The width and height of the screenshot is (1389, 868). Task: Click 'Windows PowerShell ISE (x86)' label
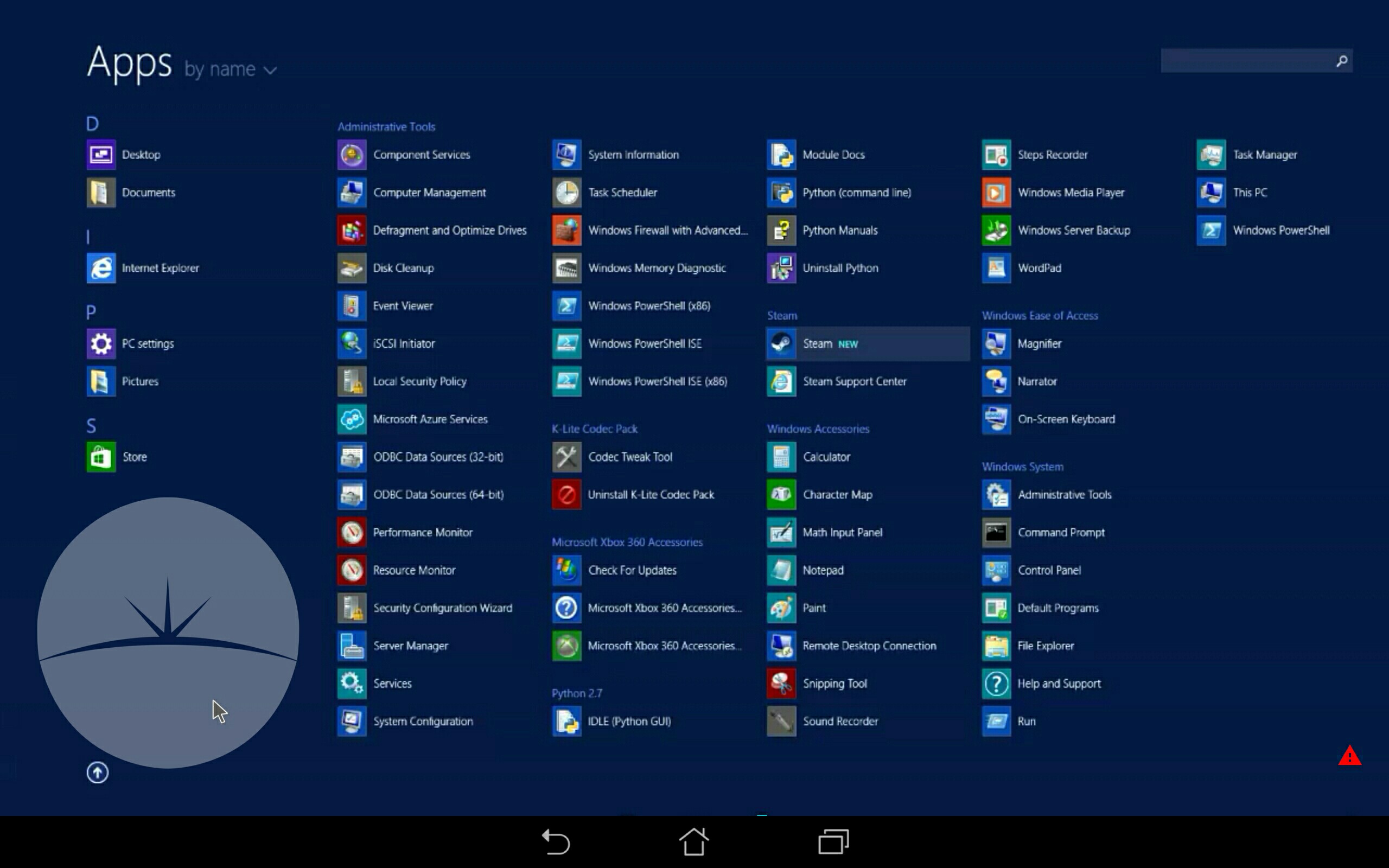coord(657,382)
